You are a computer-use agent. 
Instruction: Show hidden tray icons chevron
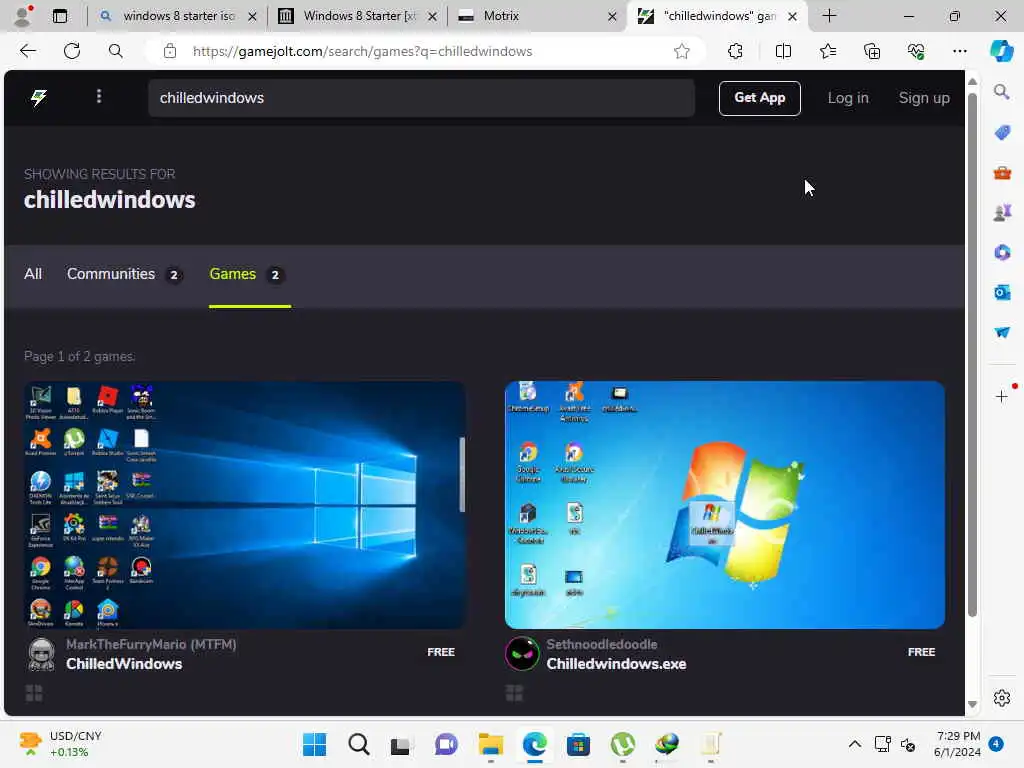854,744
